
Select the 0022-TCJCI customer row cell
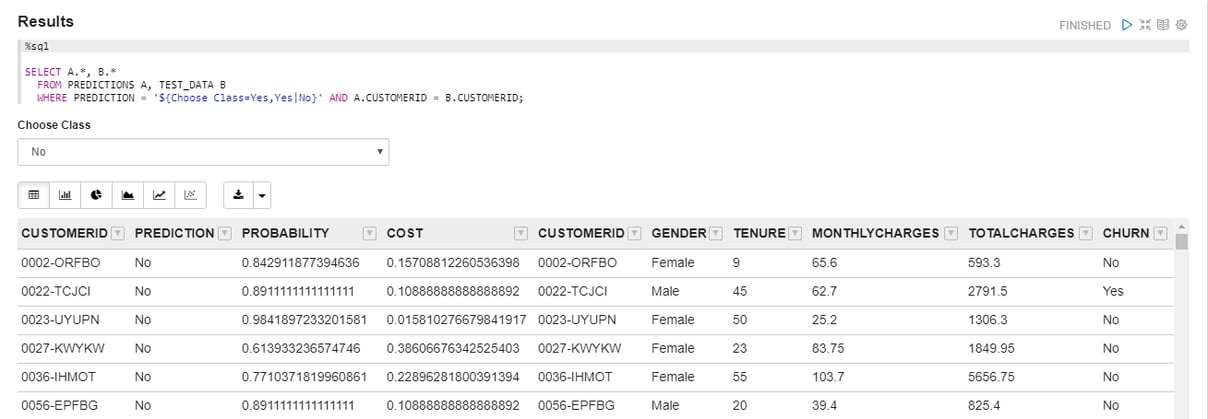coord(51,291)
